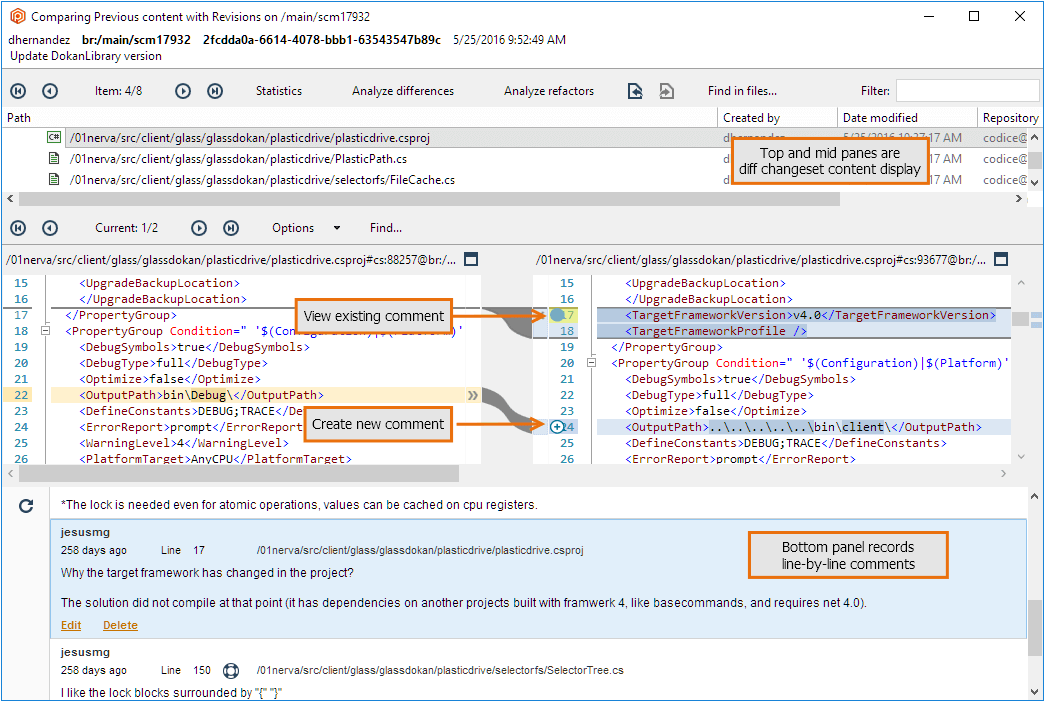The width and height of the screenshot is (1045, 701).
Task: Select PlasticPath.cs file row
Action: [515, 159]
